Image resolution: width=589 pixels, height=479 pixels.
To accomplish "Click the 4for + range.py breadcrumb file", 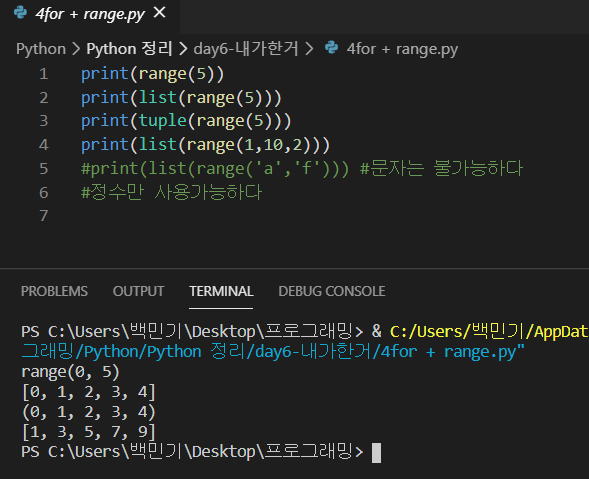I will [x=402, y=49].
